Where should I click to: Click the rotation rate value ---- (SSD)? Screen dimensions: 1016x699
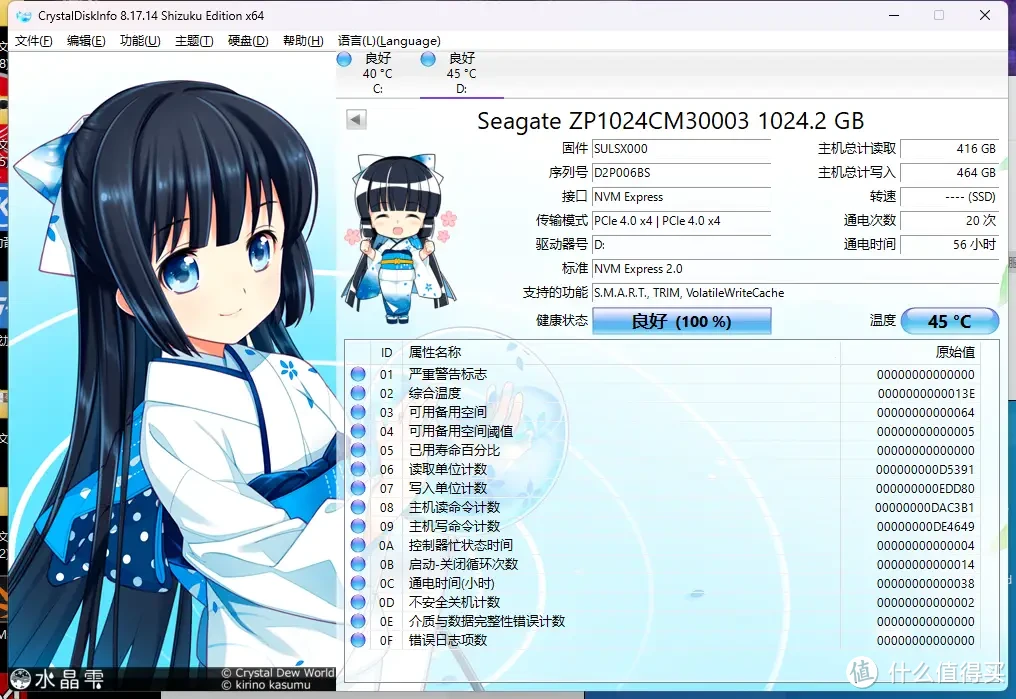click(949, 197)
